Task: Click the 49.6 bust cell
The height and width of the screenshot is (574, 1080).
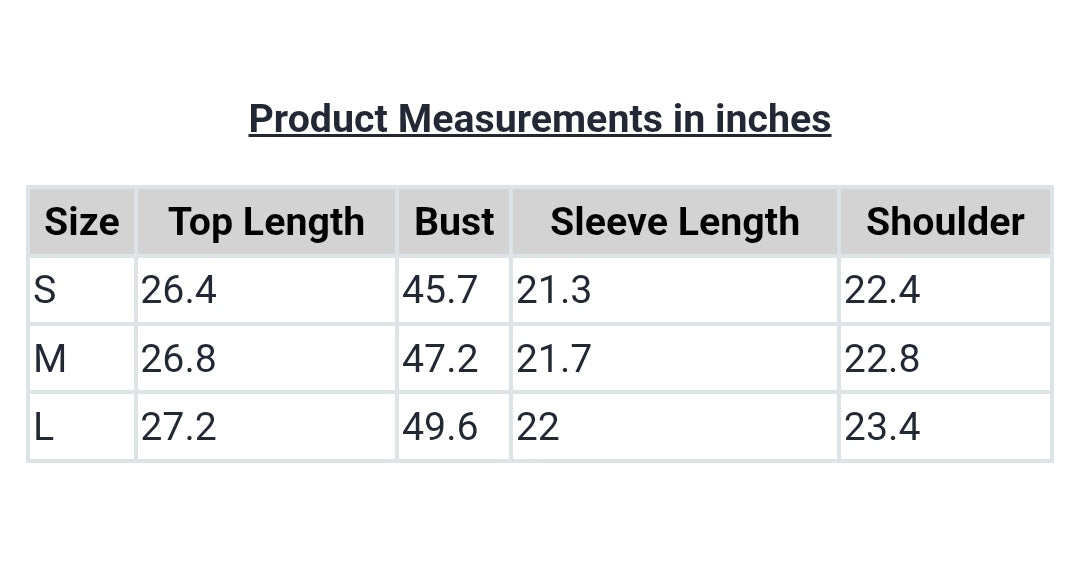Action: coord(454,427)
